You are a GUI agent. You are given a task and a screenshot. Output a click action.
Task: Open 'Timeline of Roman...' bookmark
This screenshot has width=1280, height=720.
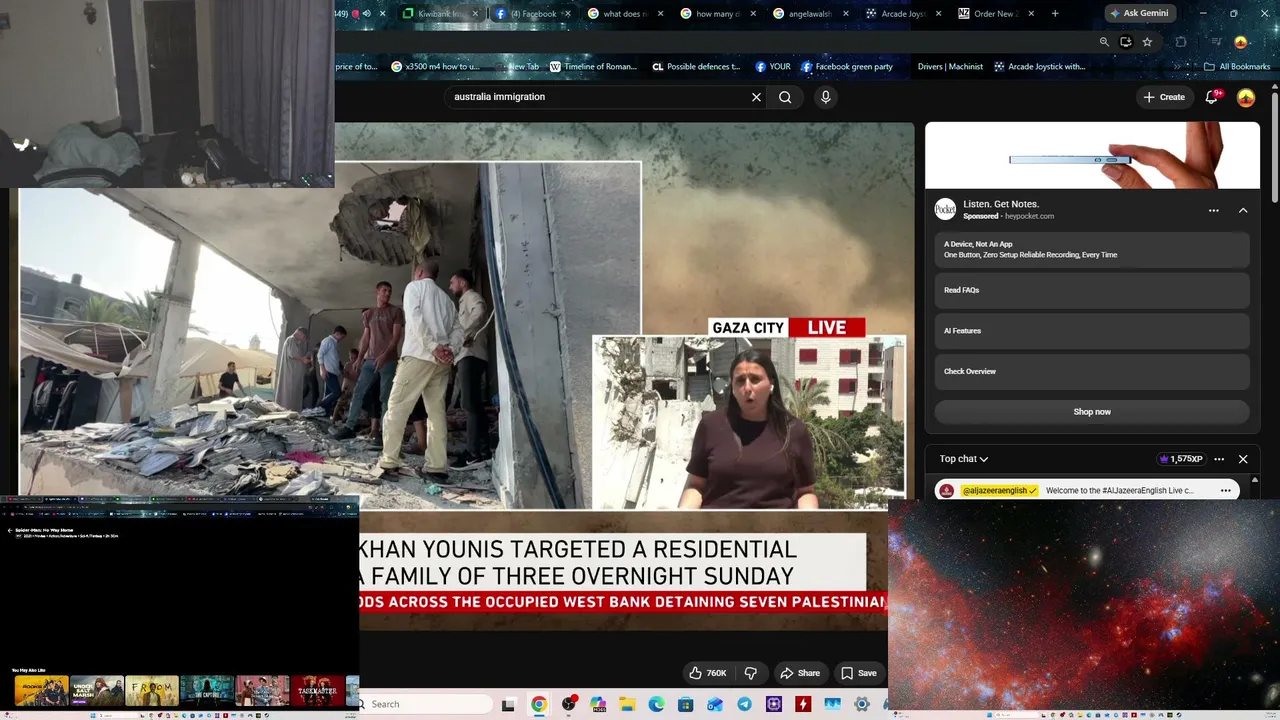593,67
